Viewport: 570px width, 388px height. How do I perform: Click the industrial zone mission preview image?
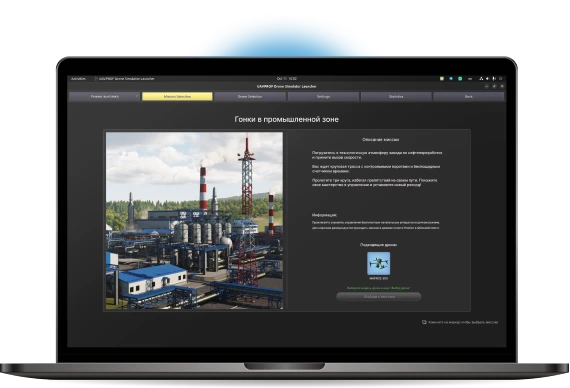(194, 221)
